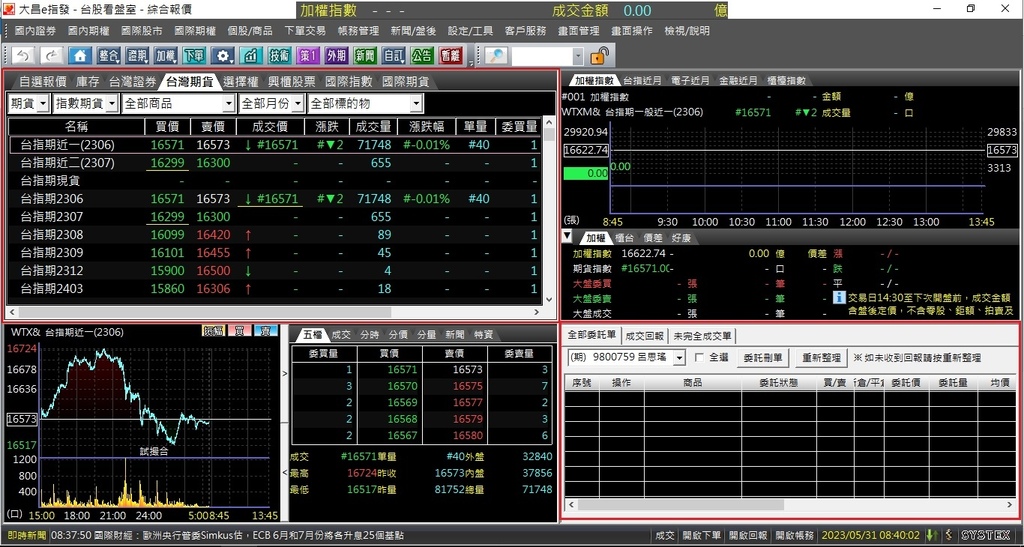Click the blue 賣 sell icon on chart
The image size is (1024, 547).
coord(266,331)
